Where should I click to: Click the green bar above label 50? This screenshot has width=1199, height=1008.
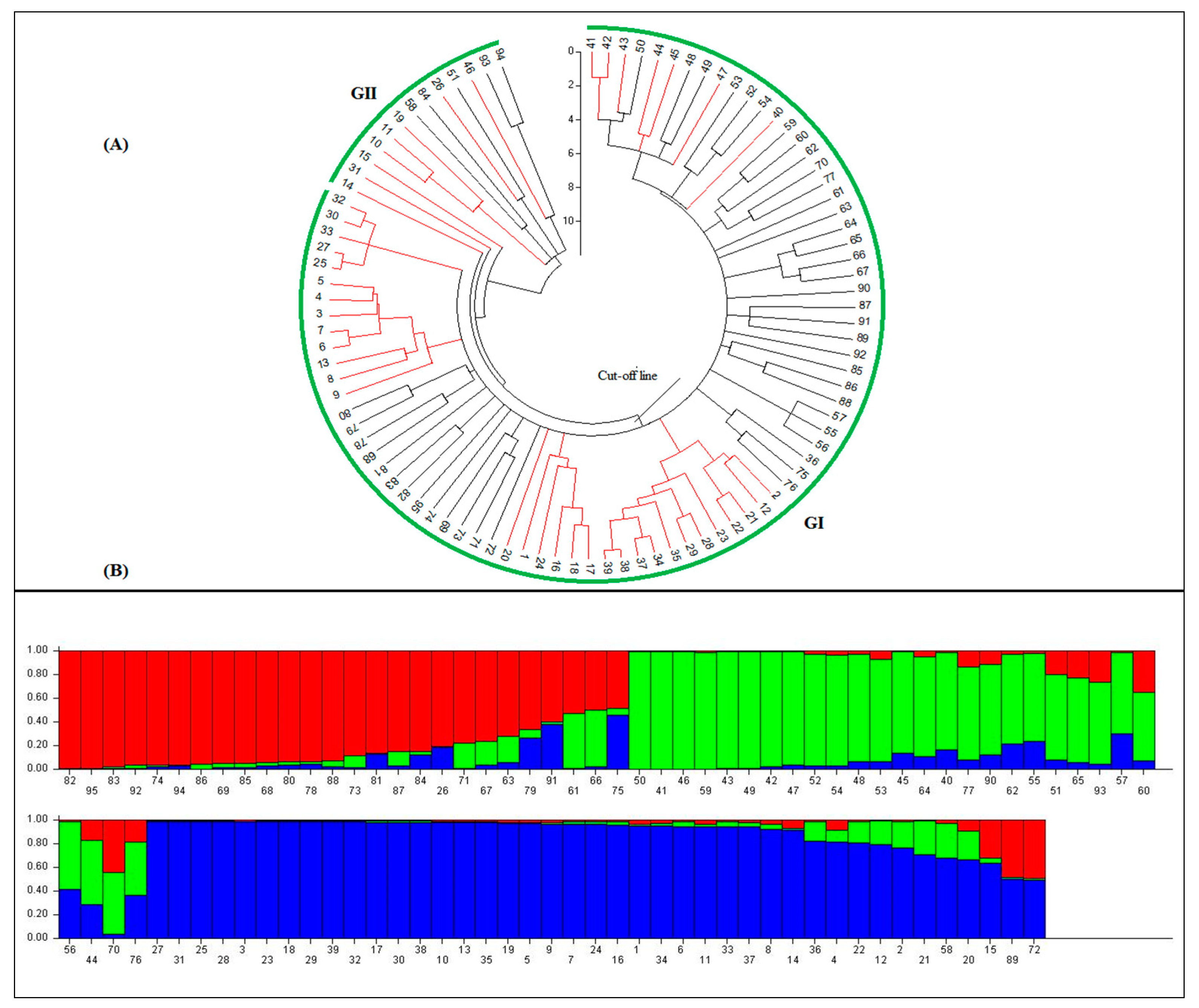pyautogui.click(x=639, y=708)
